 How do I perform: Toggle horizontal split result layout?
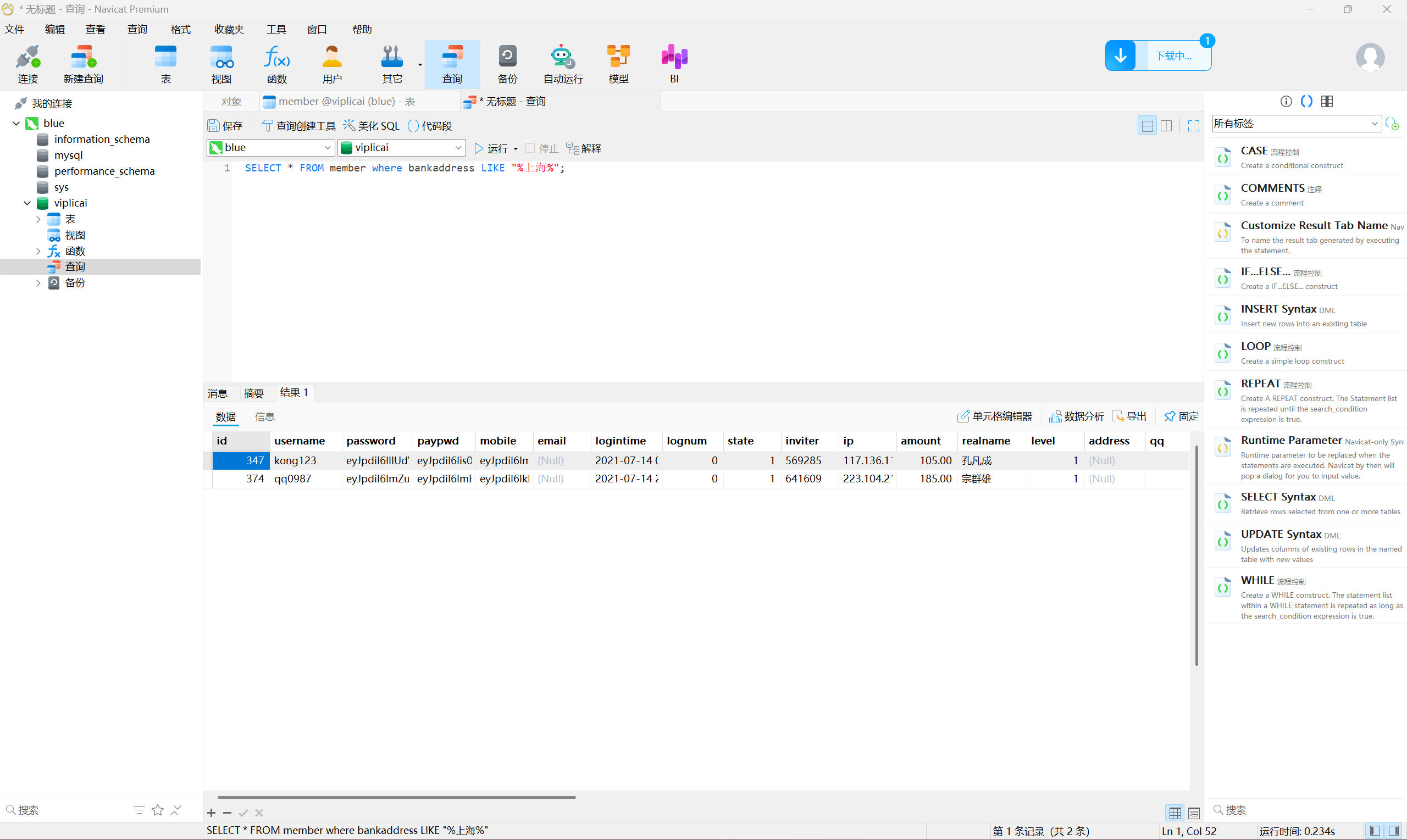(x=1147, y=126)
